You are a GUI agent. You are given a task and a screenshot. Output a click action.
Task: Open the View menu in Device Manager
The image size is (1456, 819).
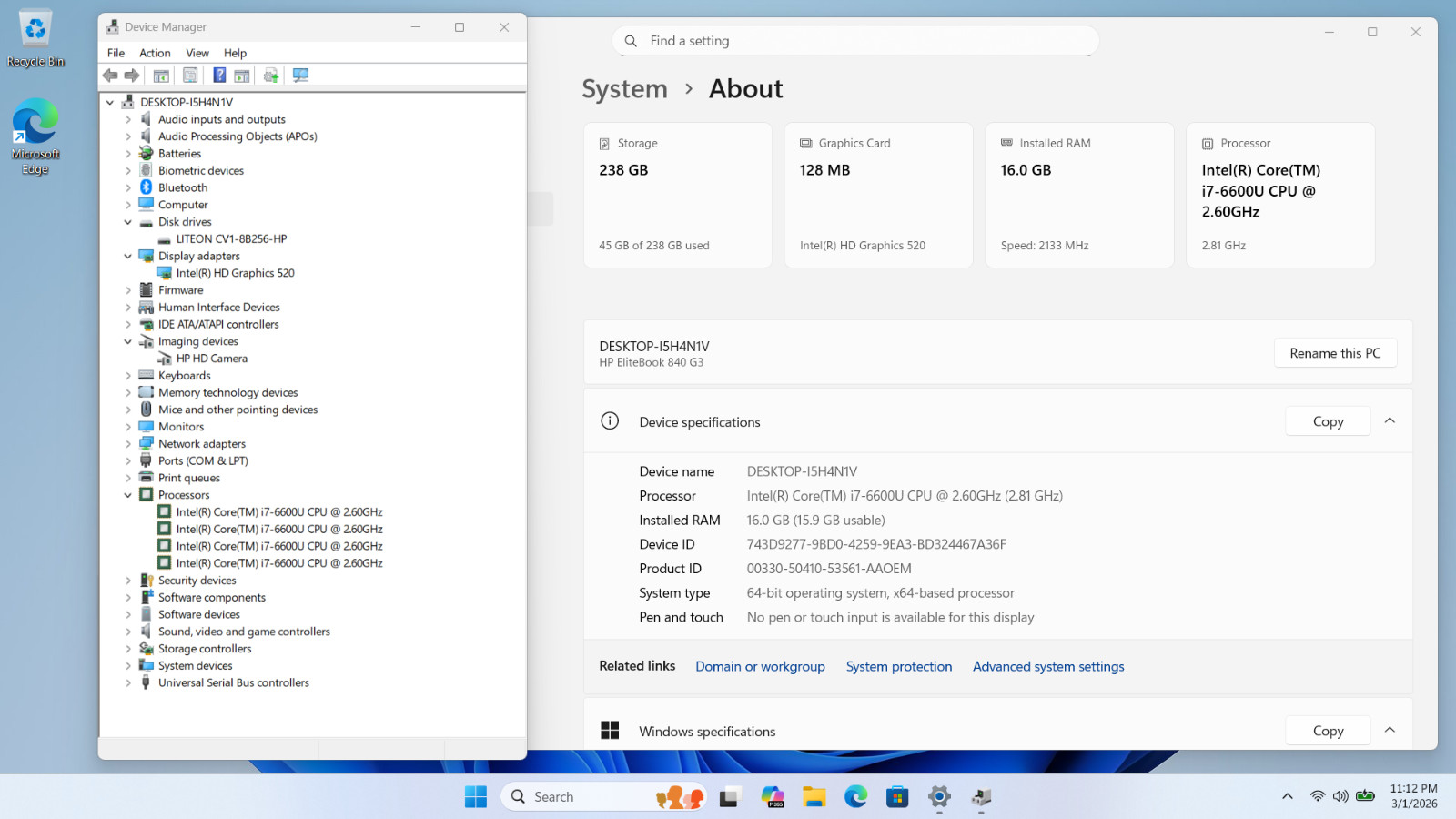197,53
